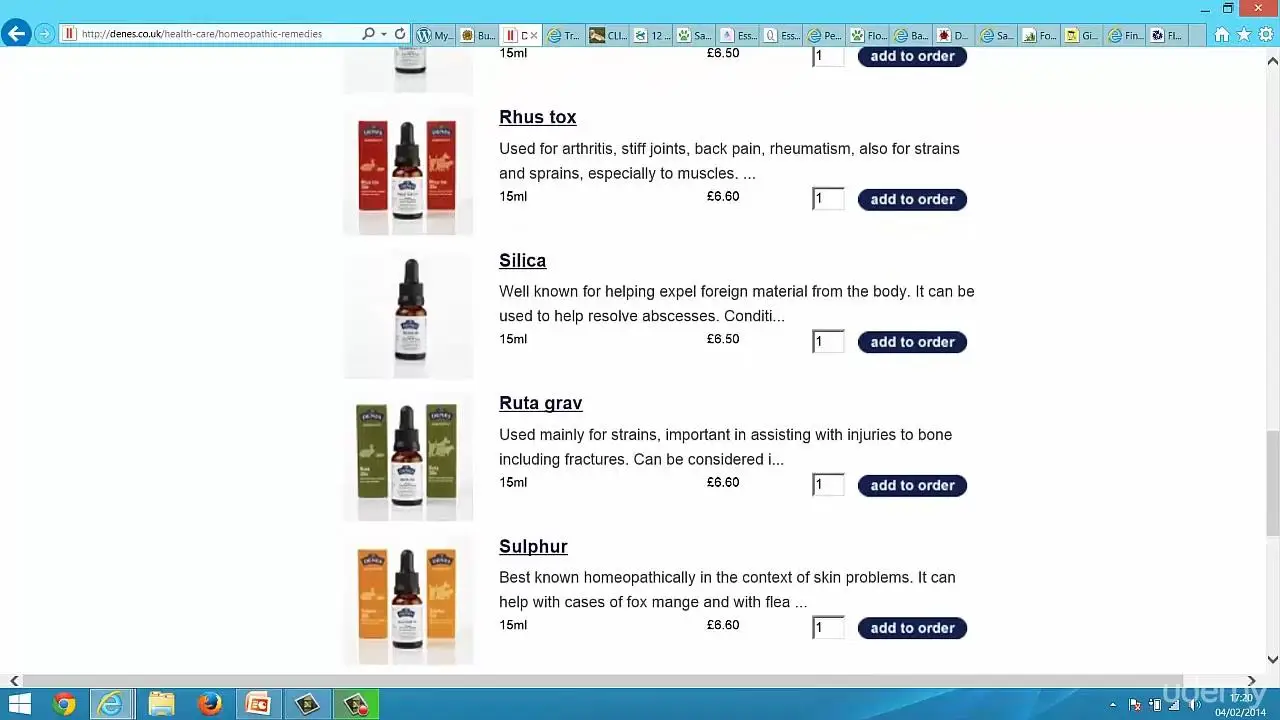
Task: Click the quantity field for Ruta grav
Action: coord(828,485)
